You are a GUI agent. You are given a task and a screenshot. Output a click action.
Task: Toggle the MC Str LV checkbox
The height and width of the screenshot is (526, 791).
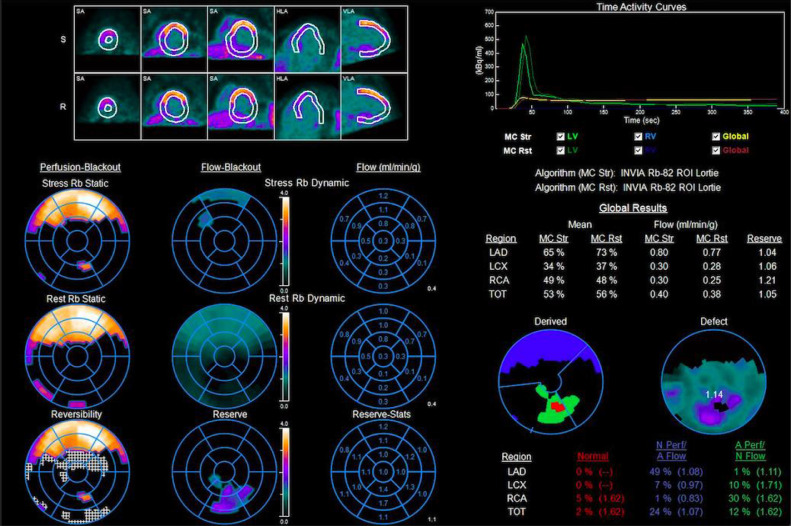[560, 137]
